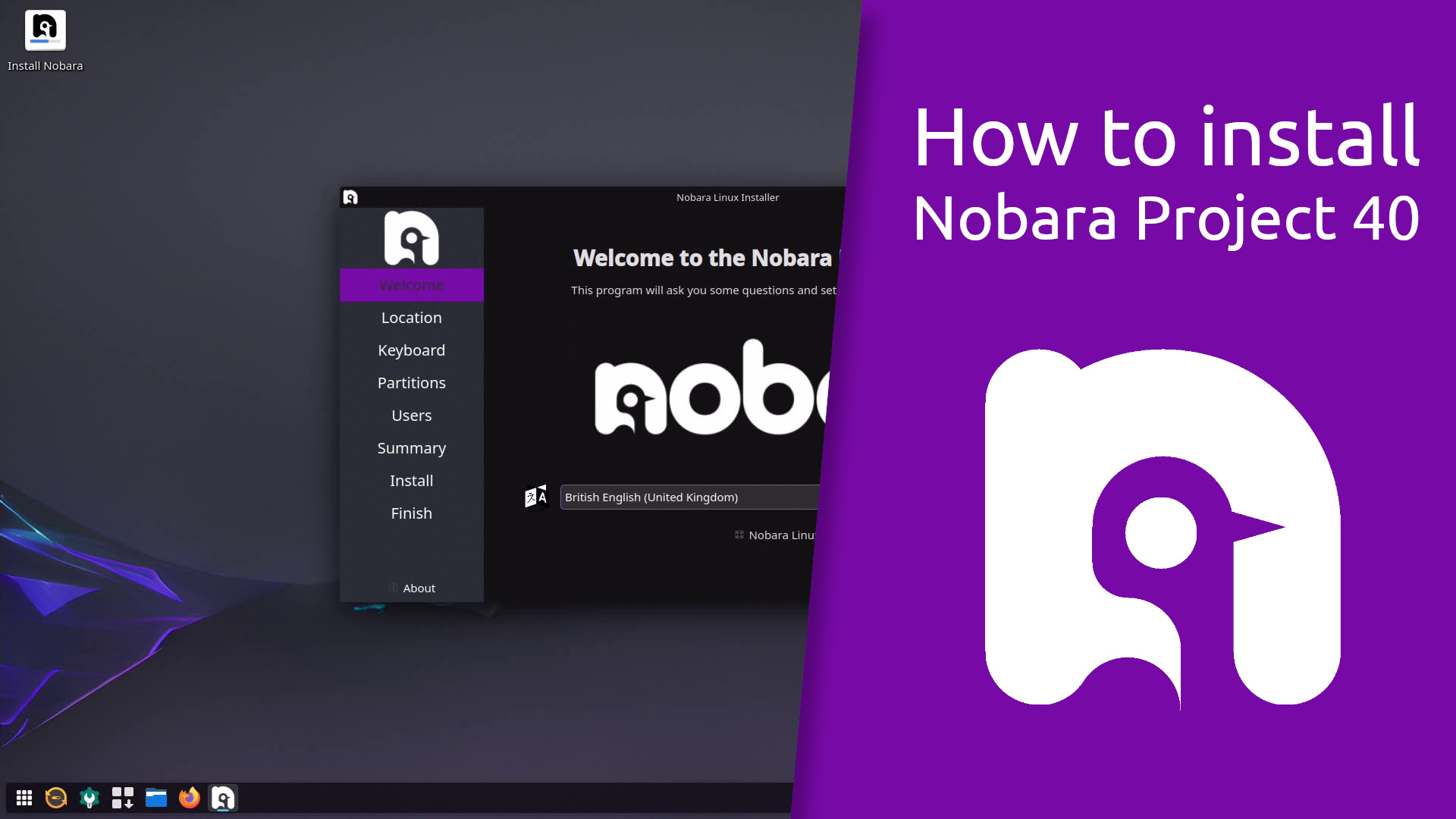Click the Nobara logo above the sidebar

point(411,238)
